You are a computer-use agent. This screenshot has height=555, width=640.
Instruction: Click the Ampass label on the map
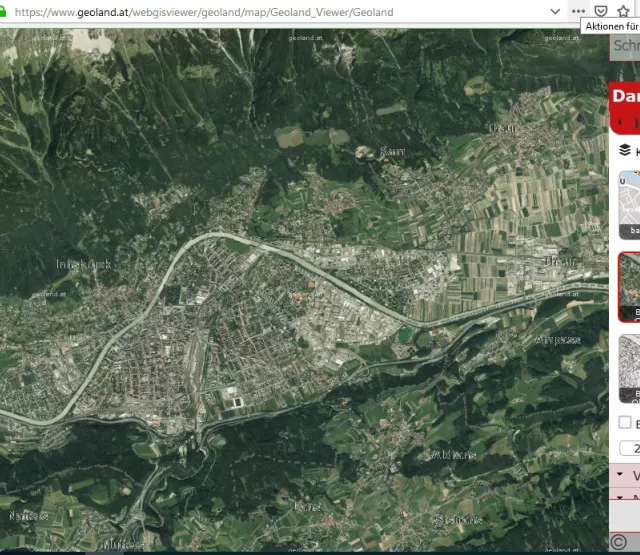click(x=557, y=339)
